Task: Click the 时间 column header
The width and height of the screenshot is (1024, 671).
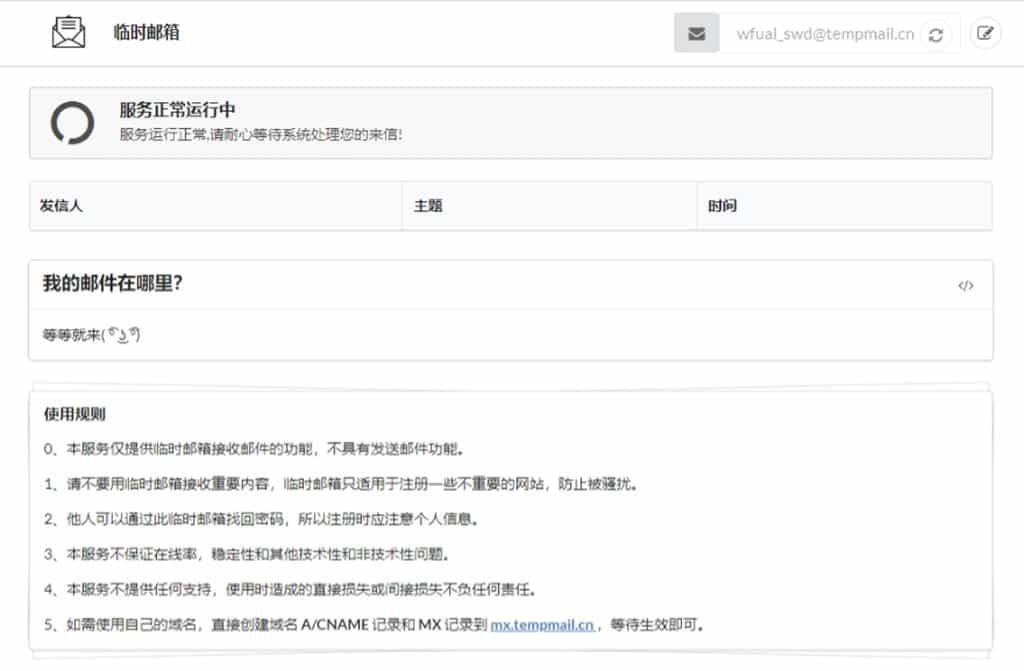Action: [x=722, y=206]
